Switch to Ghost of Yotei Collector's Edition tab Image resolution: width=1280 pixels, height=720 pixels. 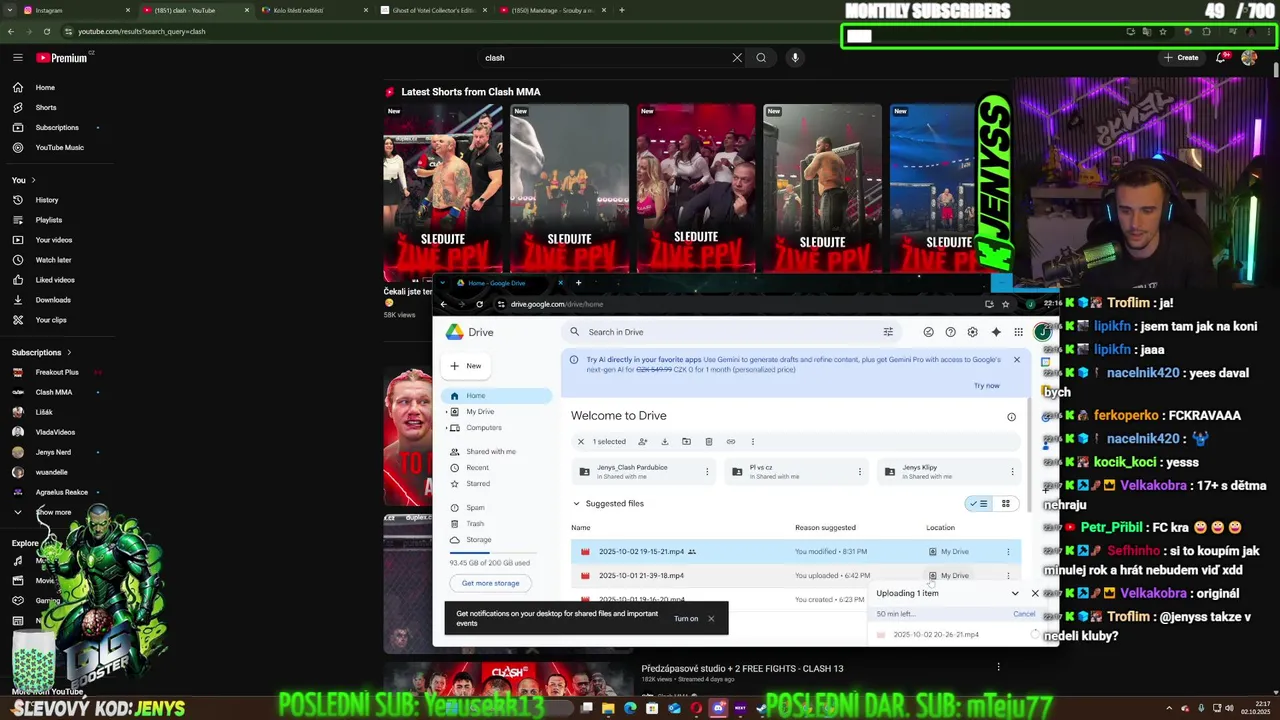(x=435, y=10)
